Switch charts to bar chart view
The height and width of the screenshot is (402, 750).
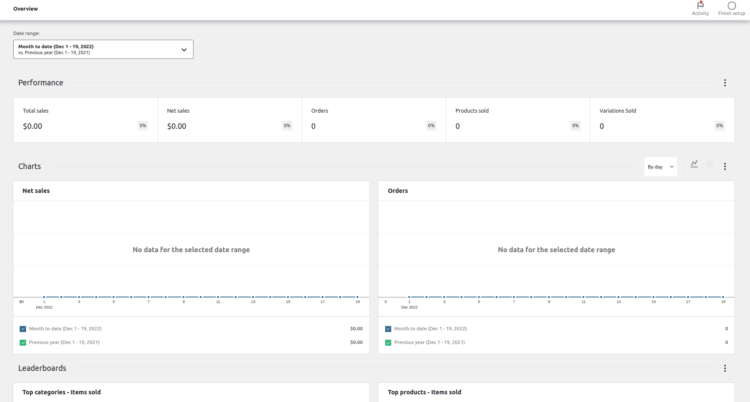click(x=710, y=164)
